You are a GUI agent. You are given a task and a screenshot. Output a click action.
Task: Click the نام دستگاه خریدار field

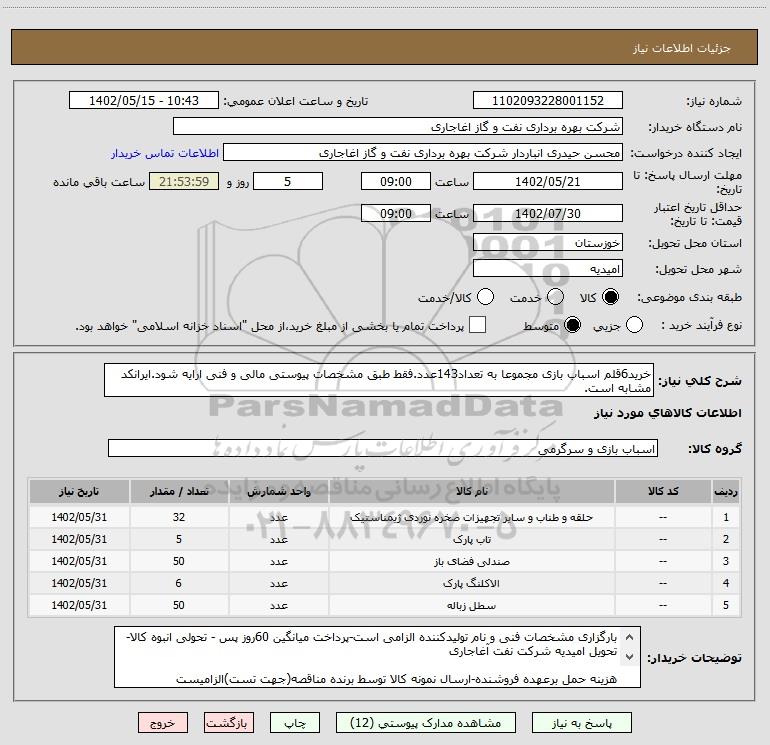point(398,126)
